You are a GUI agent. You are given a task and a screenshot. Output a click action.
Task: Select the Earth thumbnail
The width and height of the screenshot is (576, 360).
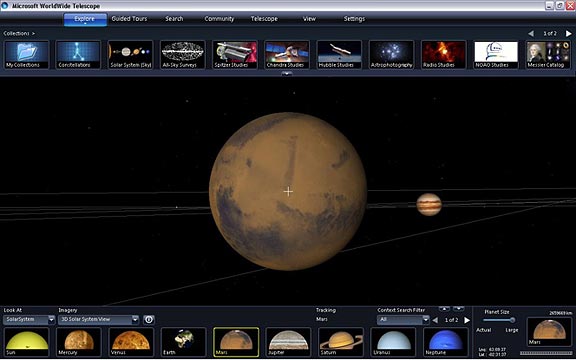(183, 342)
